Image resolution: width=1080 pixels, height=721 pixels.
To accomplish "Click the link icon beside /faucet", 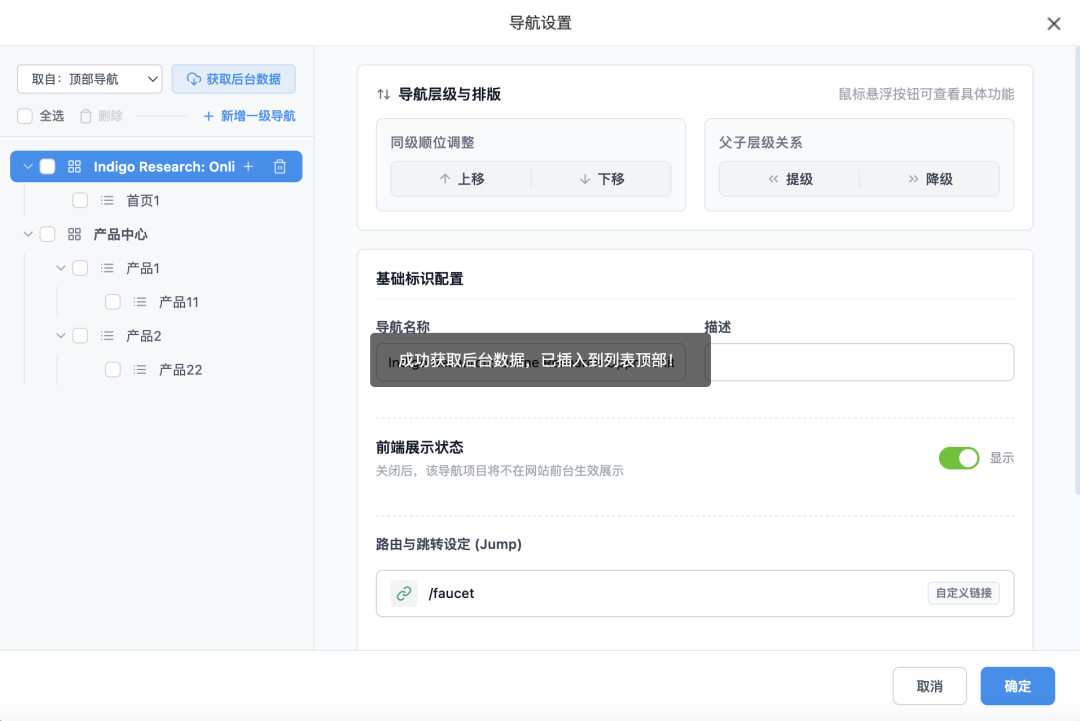I will 404,593.
